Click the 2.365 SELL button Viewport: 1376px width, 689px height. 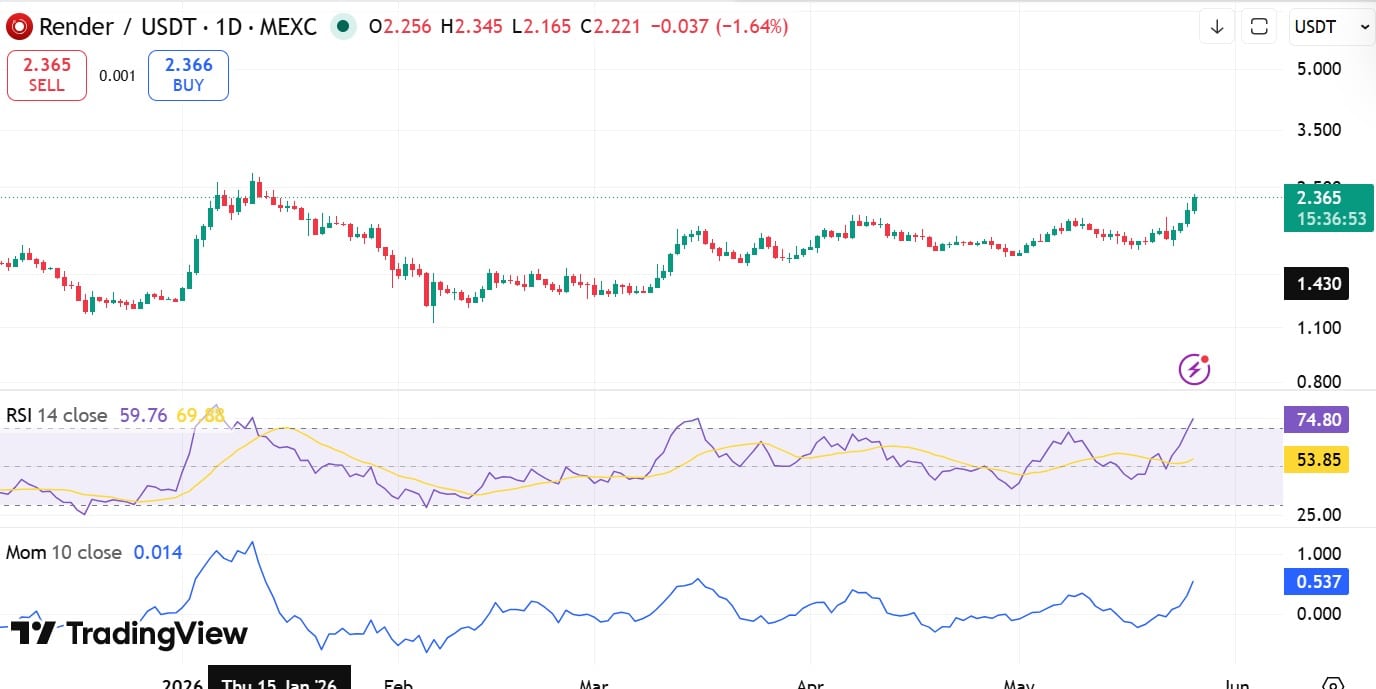pyautogui.click(x=47, y=75)
